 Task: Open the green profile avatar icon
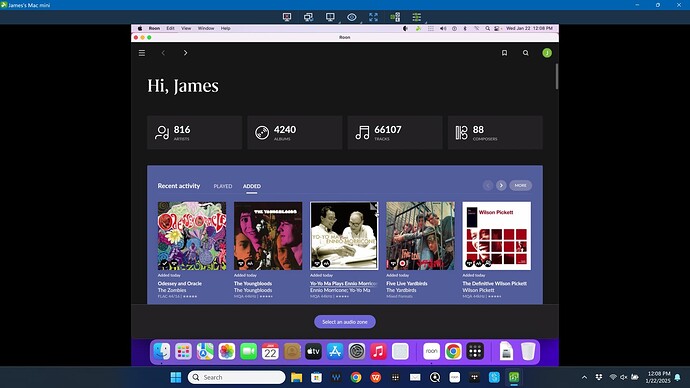[547, 53]
